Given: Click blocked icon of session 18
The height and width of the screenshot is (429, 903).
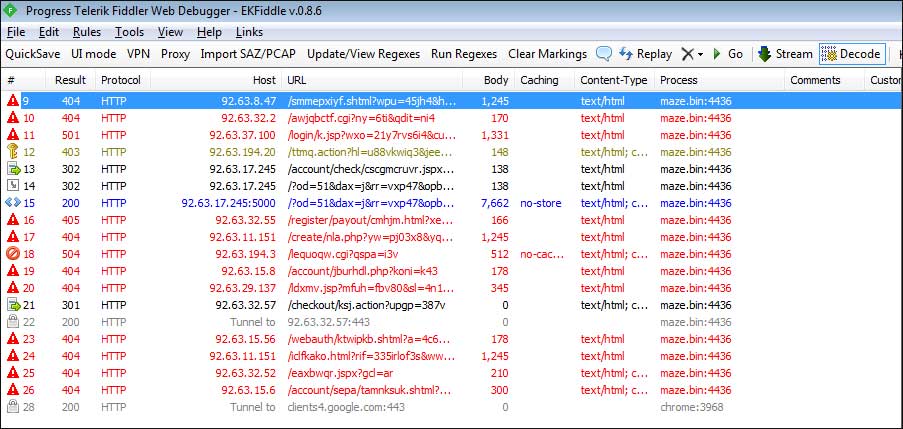Looking at the screenshot, I should click(13, 254).
